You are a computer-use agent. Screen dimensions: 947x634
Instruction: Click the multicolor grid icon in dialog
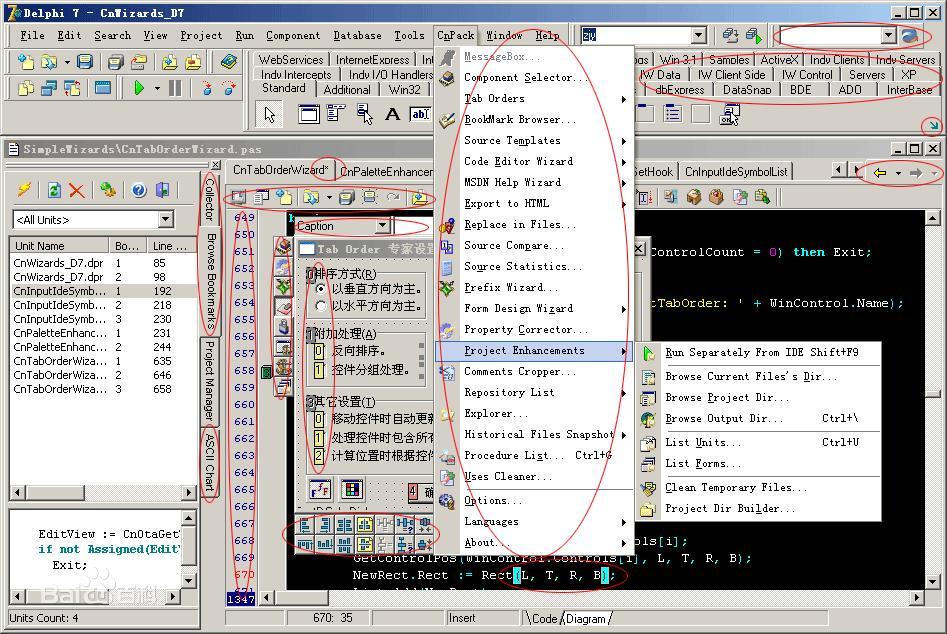pos(352,488)
